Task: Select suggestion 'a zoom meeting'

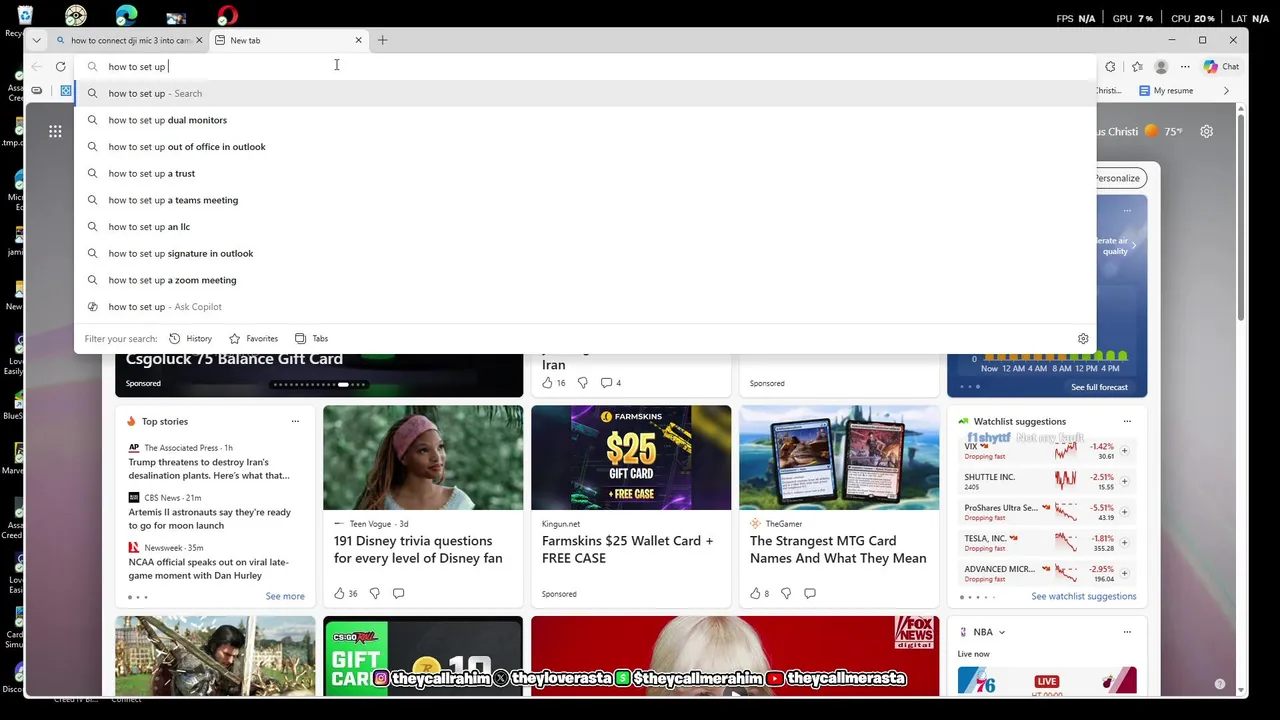Action: coord(585,280)
